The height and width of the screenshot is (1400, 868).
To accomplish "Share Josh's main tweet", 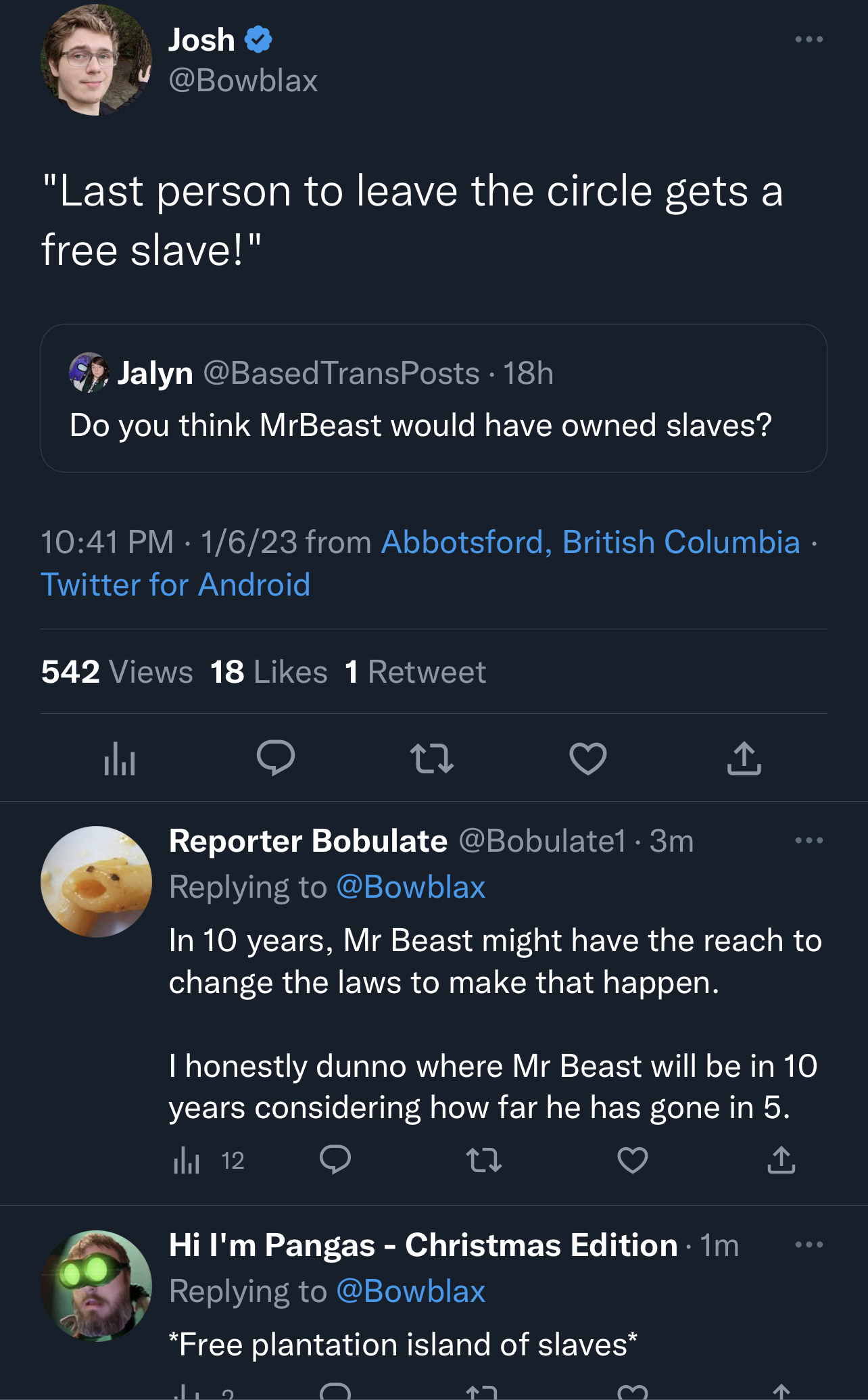I will coord(744,758).
